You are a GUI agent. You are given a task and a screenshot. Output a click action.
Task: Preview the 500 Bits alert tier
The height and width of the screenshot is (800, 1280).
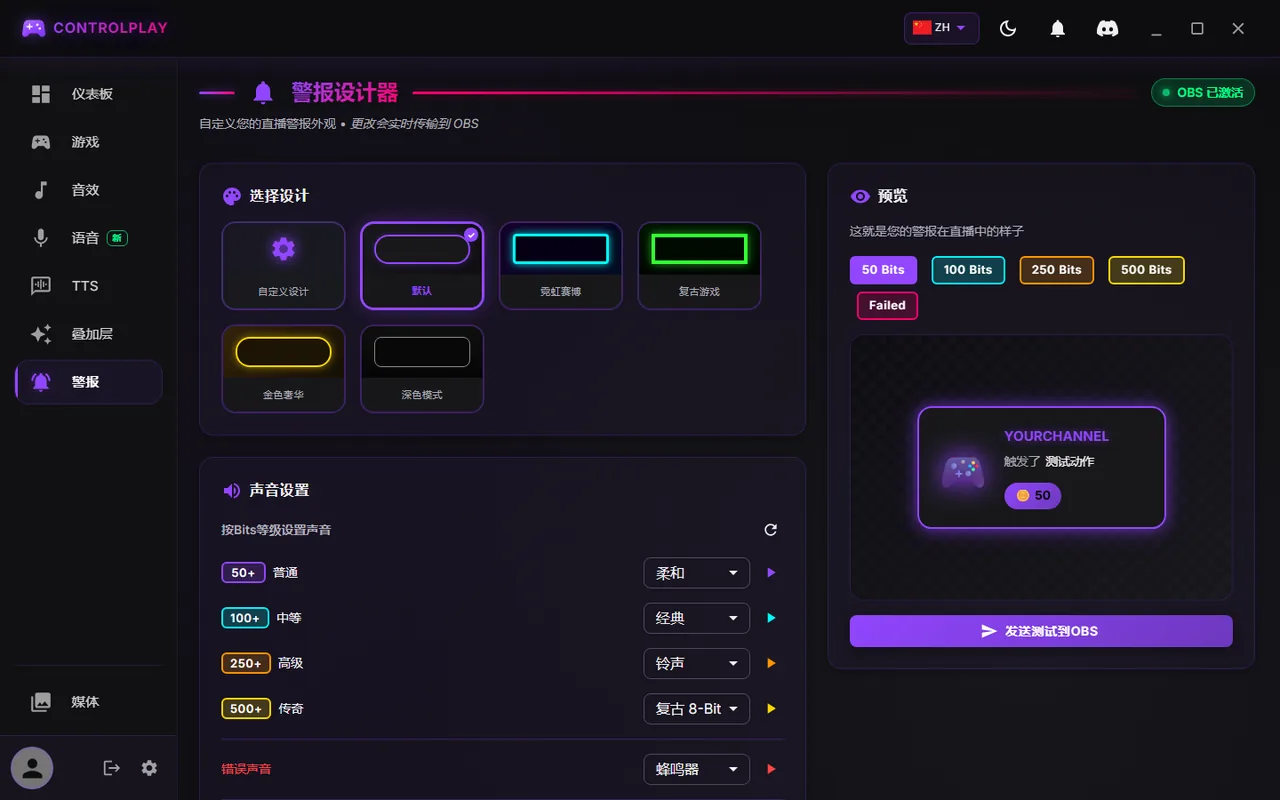coord(1146,270)
